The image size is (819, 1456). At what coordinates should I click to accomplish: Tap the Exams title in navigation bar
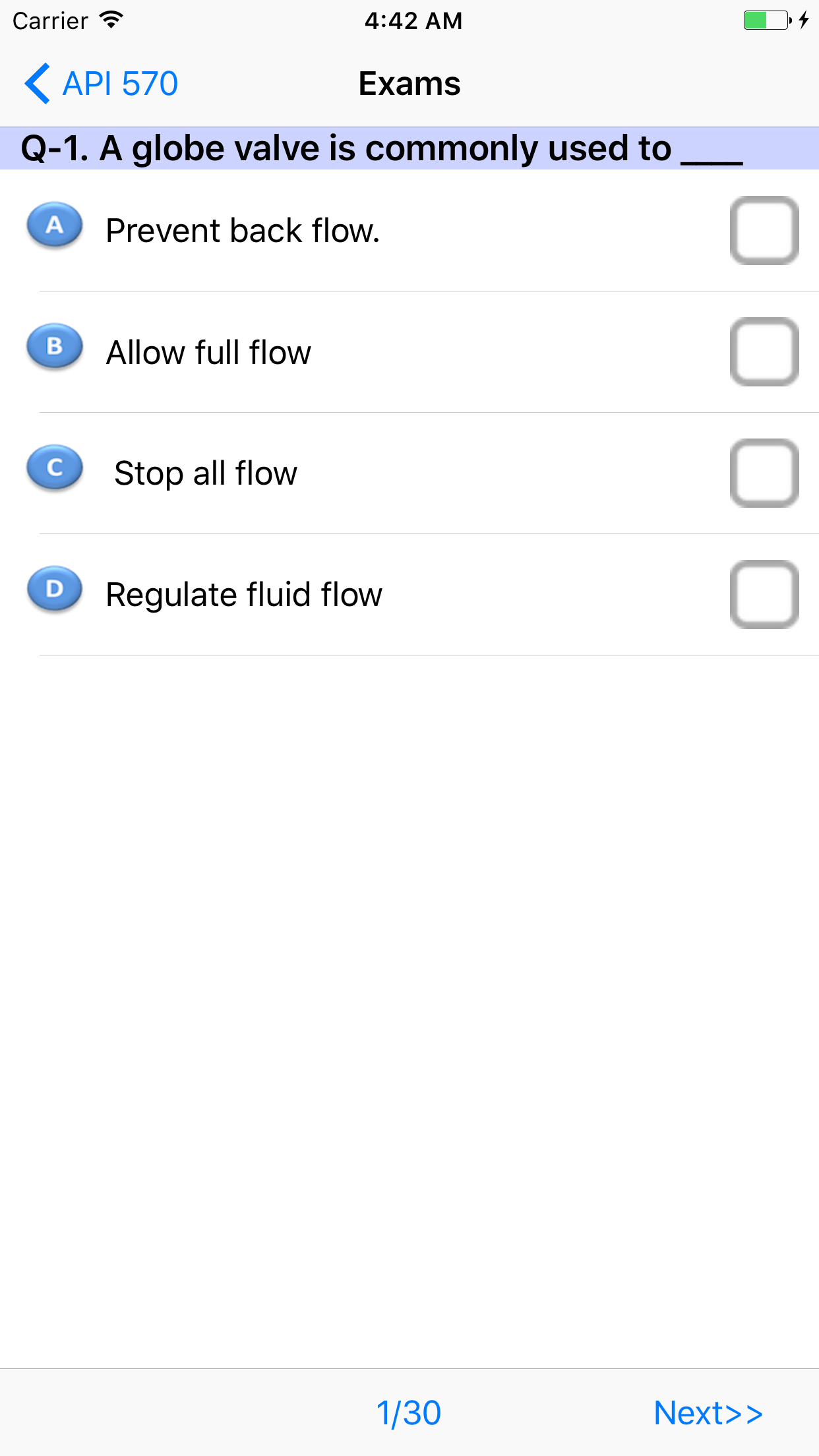(409, 84)
